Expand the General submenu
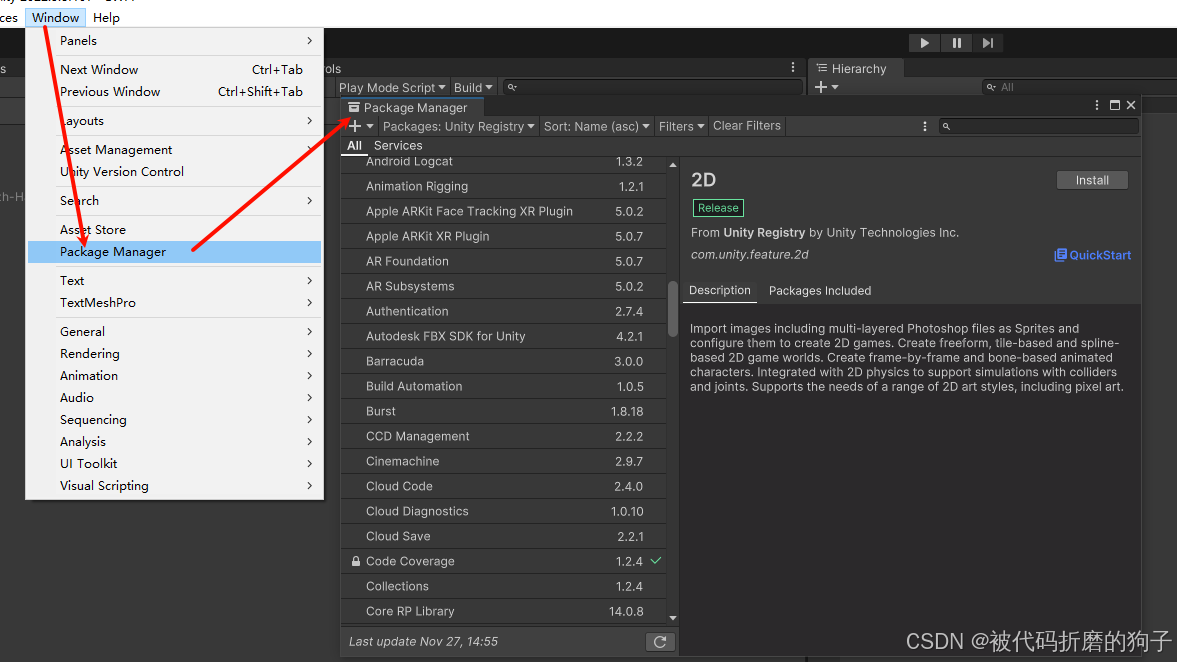The width and height of the screenshot is (1177, 662). 174,332
